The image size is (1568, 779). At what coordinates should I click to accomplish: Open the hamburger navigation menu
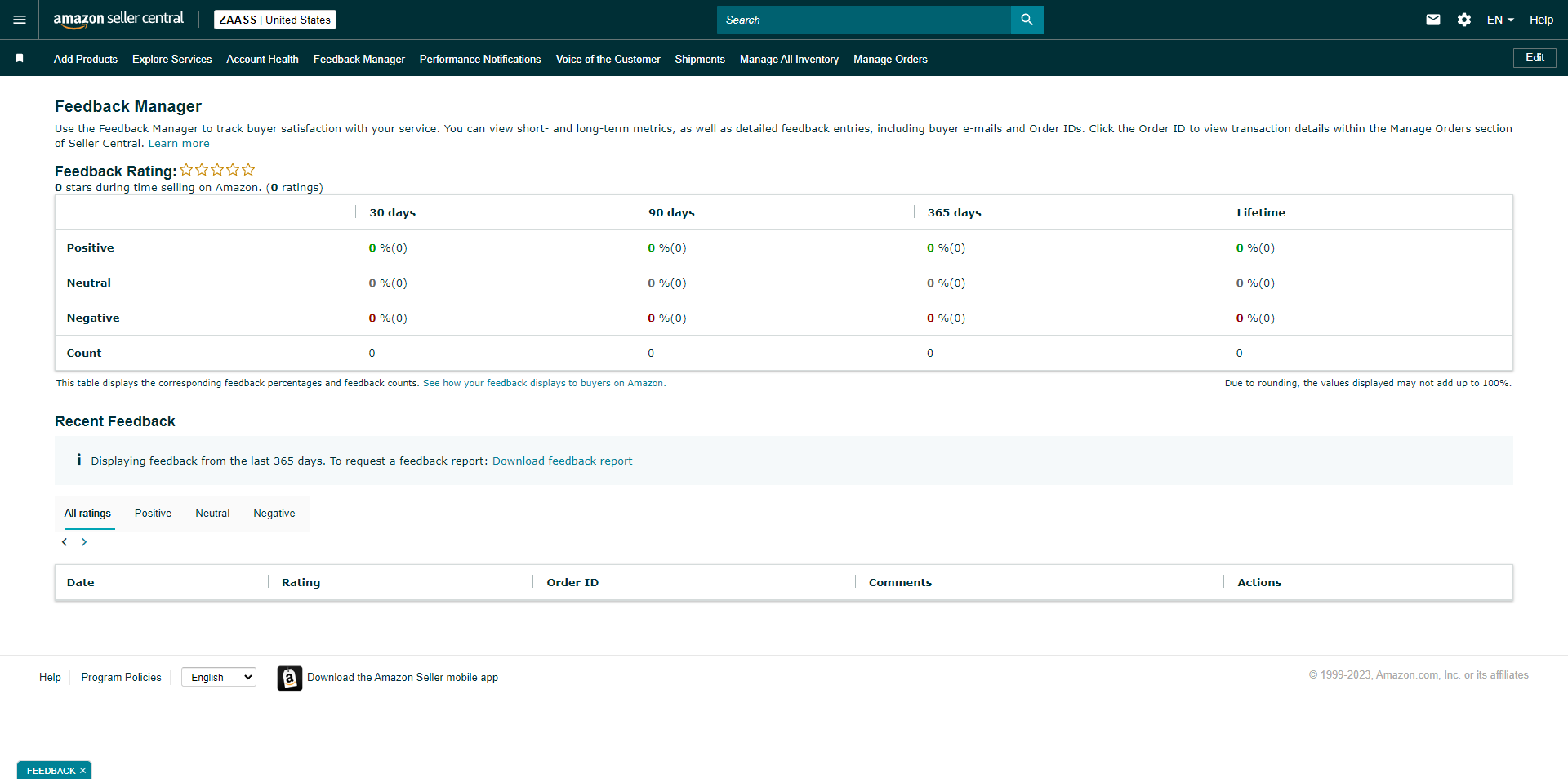[x=20, y=20]
